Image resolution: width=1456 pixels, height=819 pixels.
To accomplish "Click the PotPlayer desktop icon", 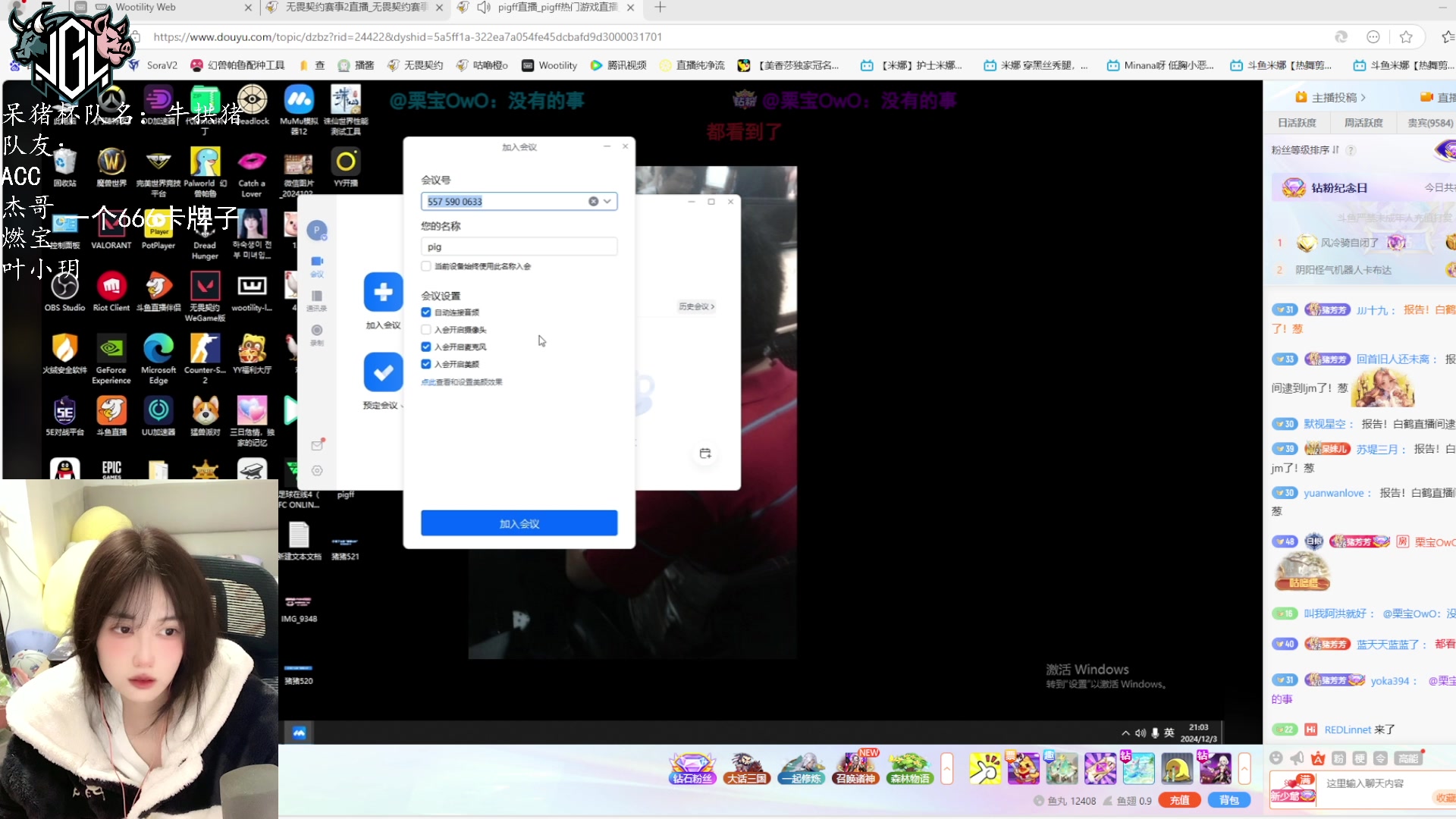I will click(158, 231).
